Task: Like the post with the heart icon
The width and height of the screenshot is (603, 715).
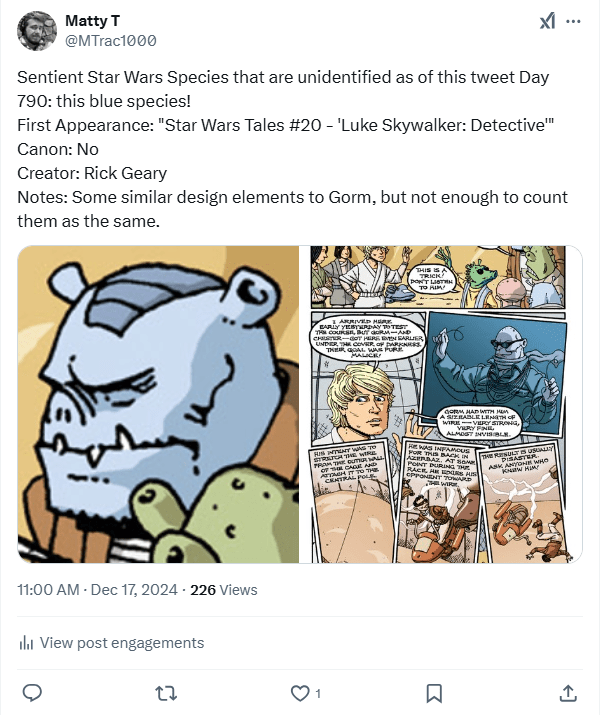Action: (299, 692)
